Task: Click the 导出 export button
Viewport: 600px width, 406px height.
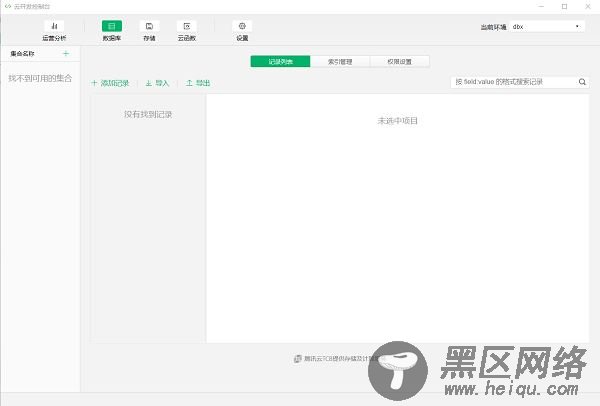Action: click(198, 83)
